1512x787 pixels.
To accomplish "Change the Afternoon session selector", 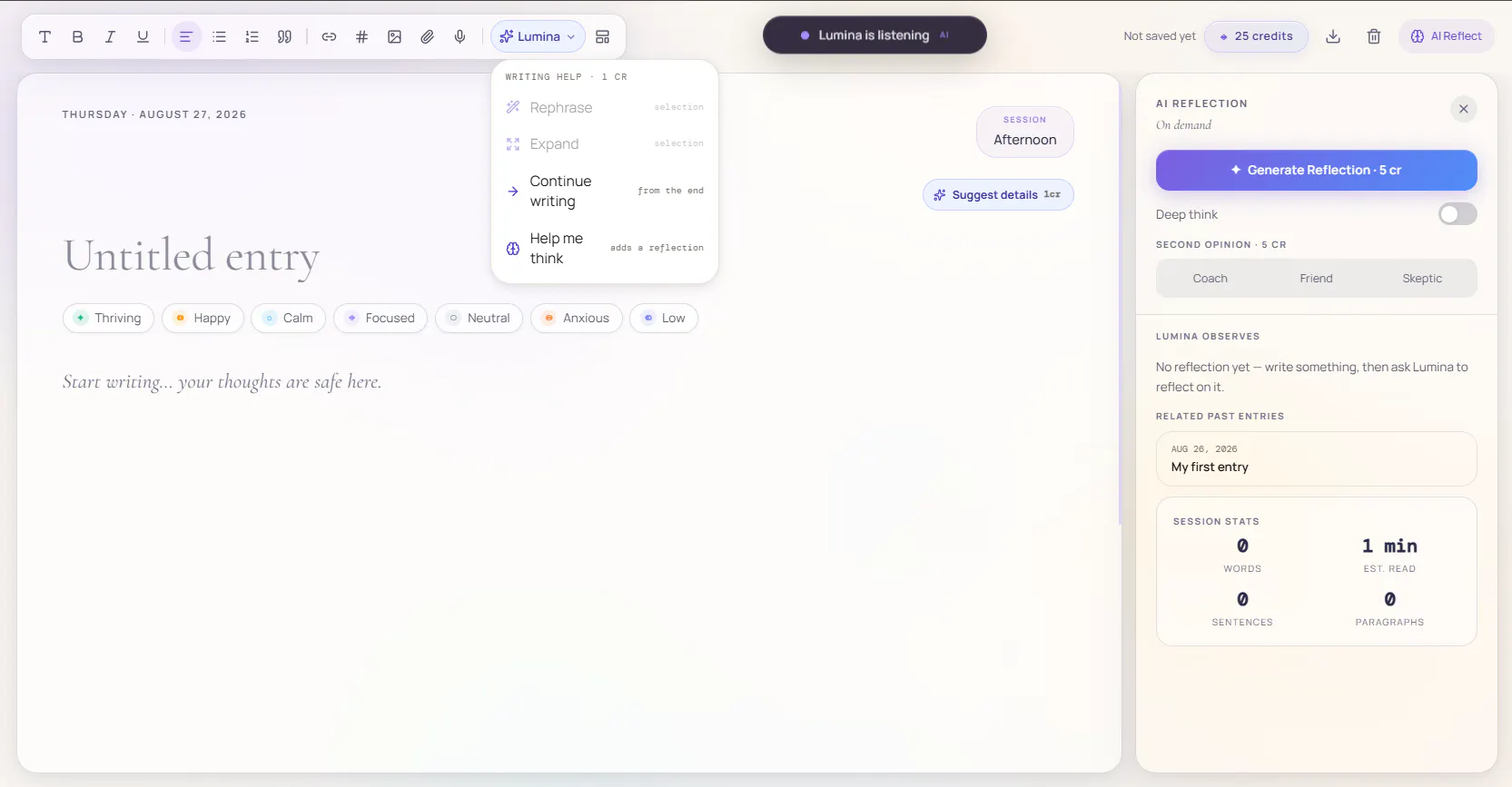I will (x=1025, y=133).
